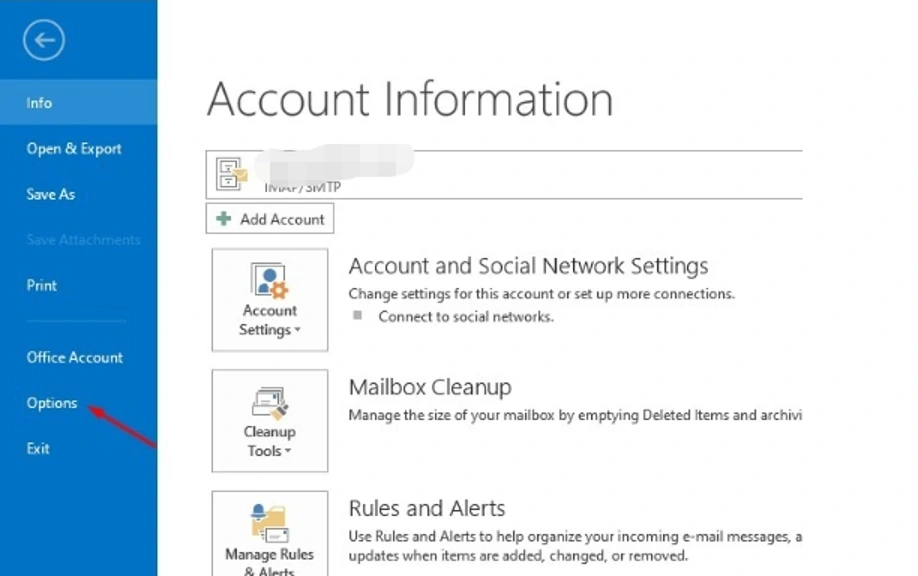Viewport: 918px width, 576px height.
Task: Open the Open & Export page
Action: pos(74,149)
